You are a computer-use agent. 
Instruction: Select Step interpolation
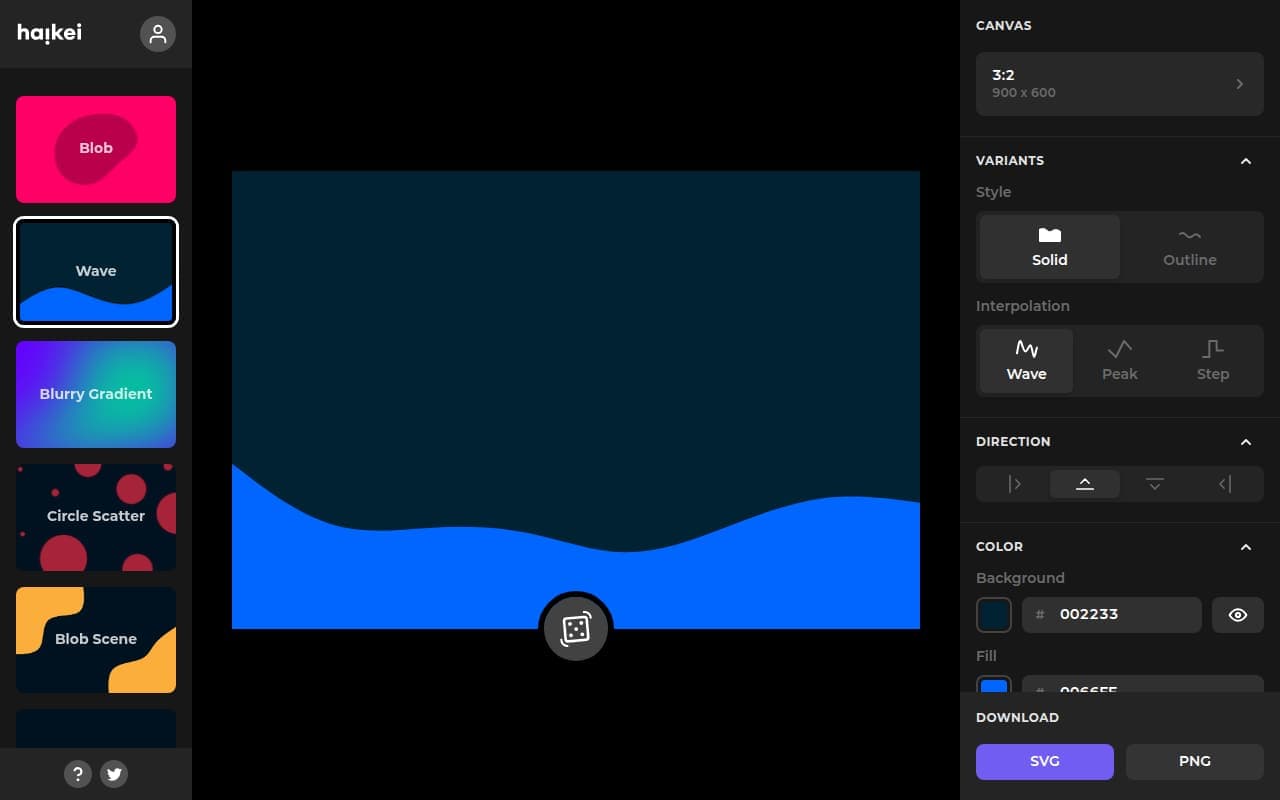click(x=1213, y=361)
